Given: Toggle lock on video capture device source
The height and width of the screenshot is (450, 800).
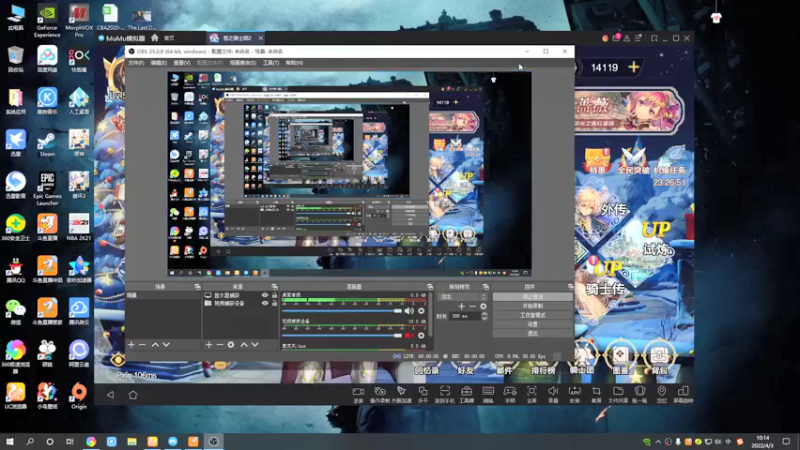Looking at the screenshot, I should pyautogui.click(x=274, y=303).
